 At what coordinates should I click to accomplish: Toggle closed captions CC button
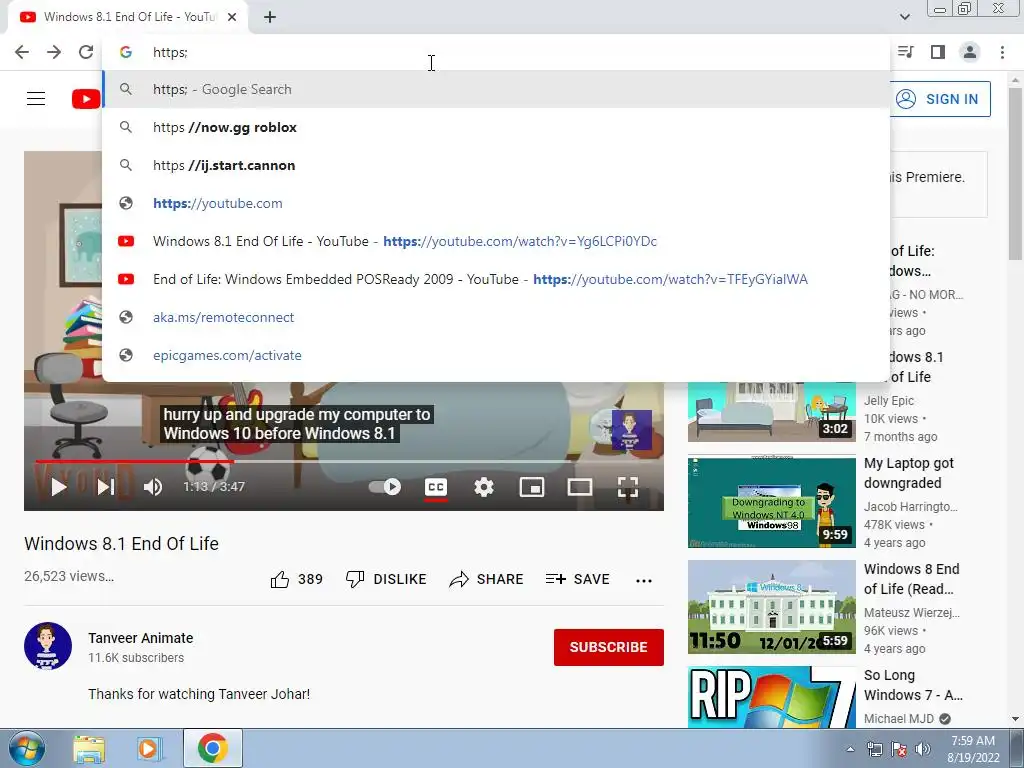point(436,487)
